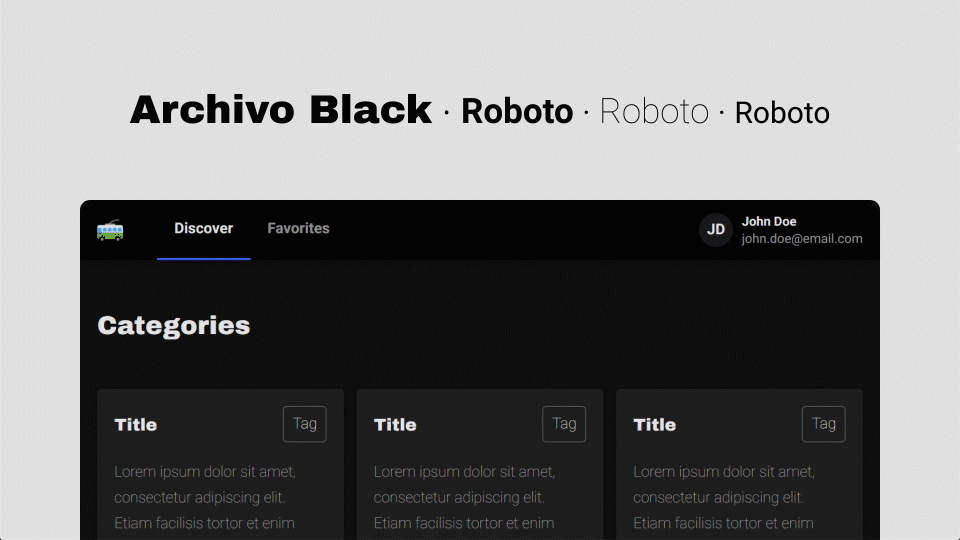Open the Discover tab

click(204, 229)
